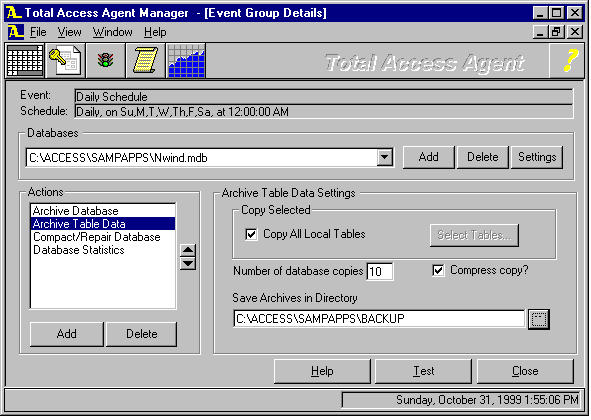The image size is (591, 420).
Task: Click Delete button under Actions list
Action: [141, 334]
